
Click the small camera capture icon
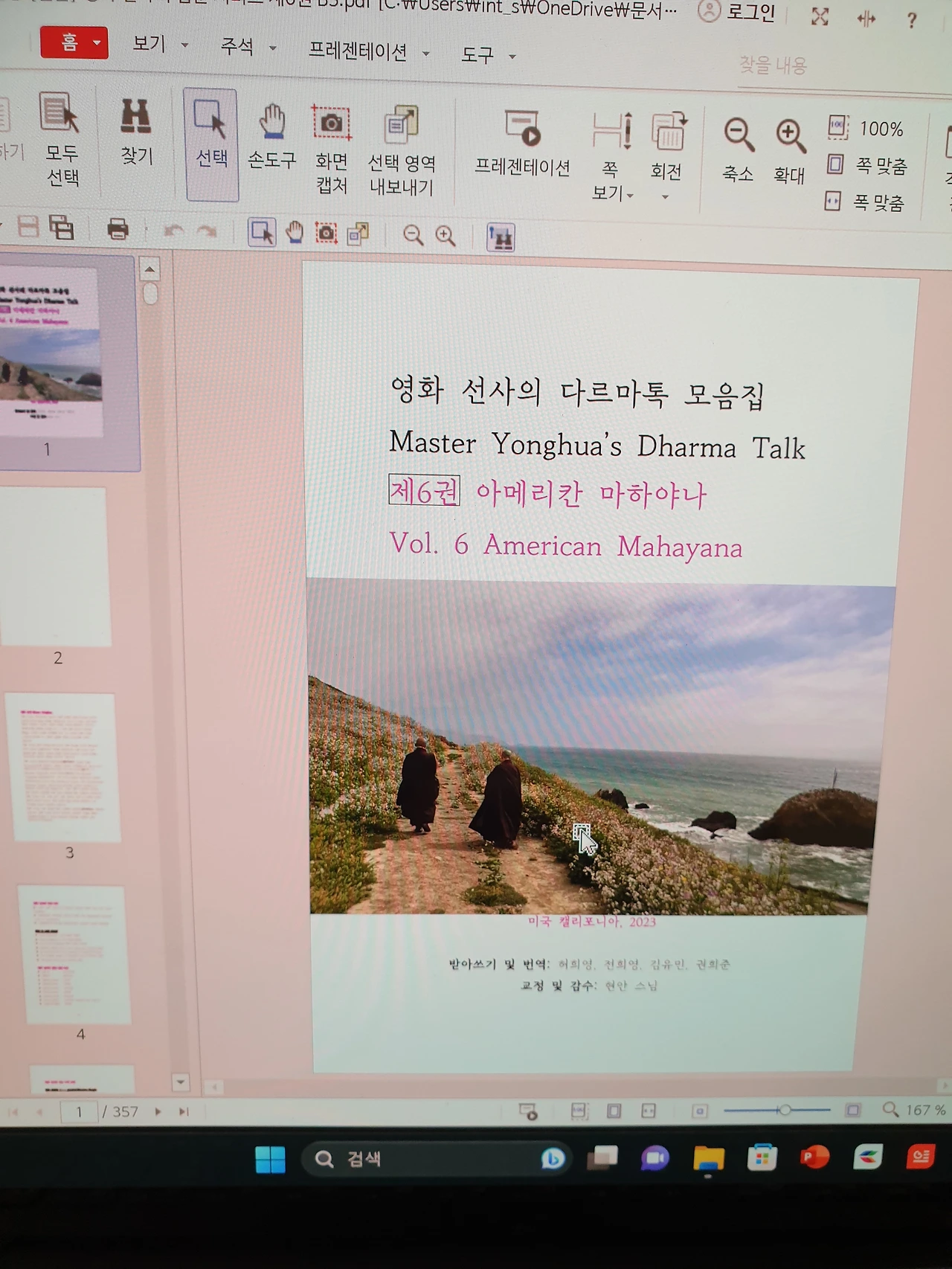point(326,234)
